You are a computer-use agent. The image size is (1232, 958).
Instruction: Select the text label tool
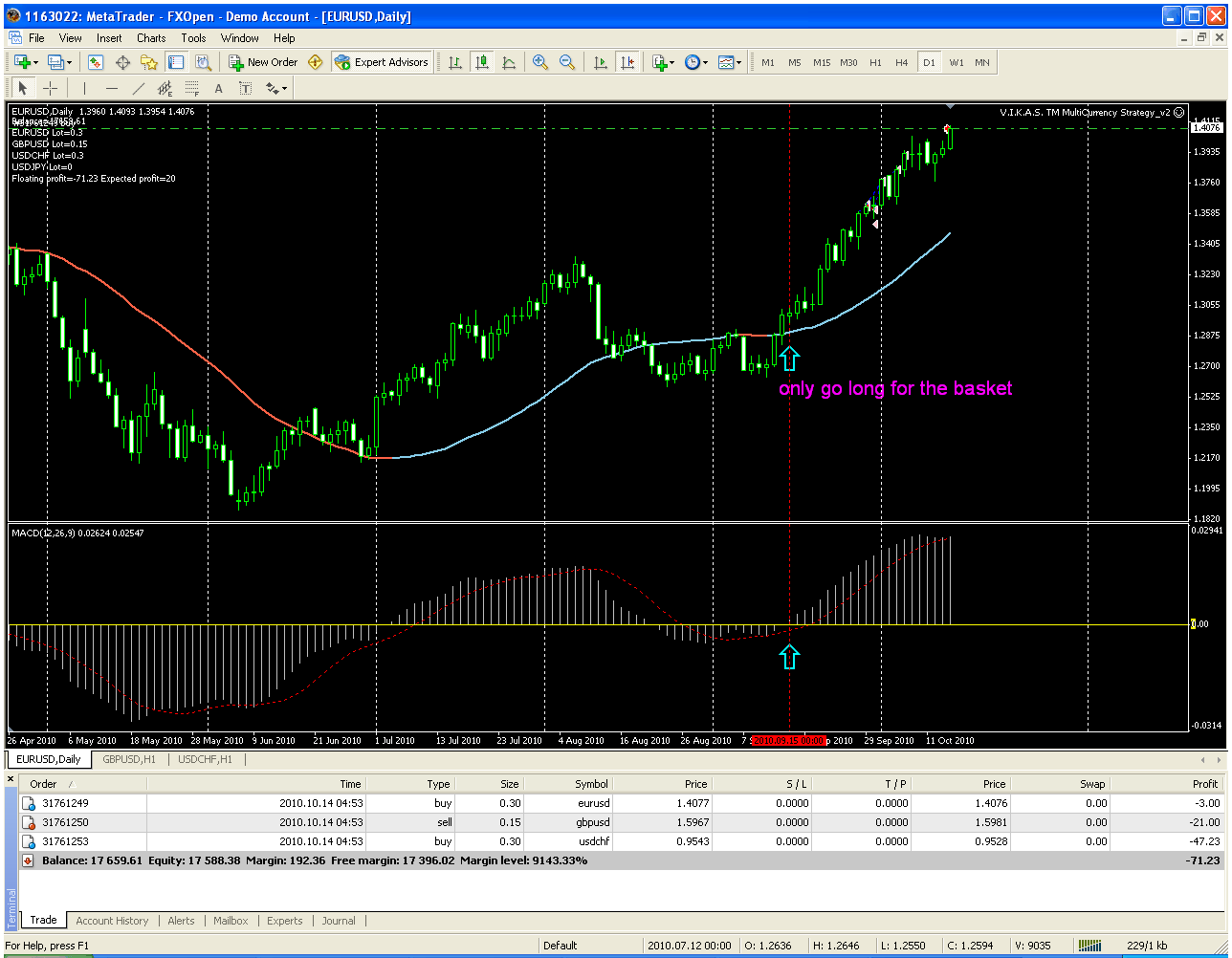click(x=245, y=88)
